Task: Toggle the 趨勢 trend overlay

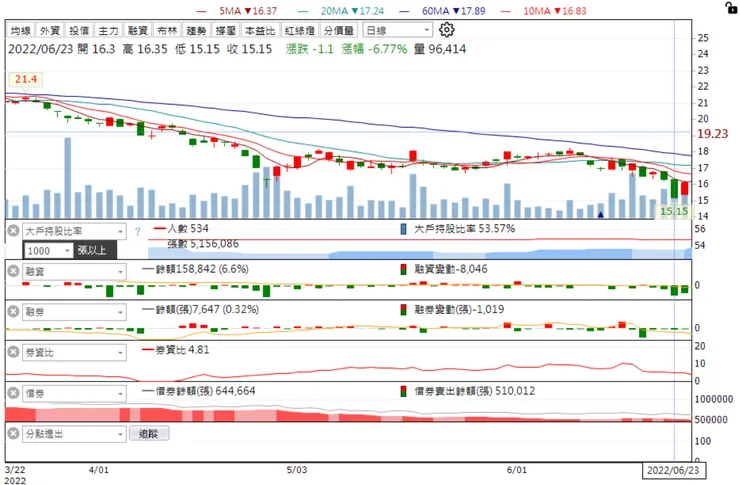Action: tap(196, 30)
